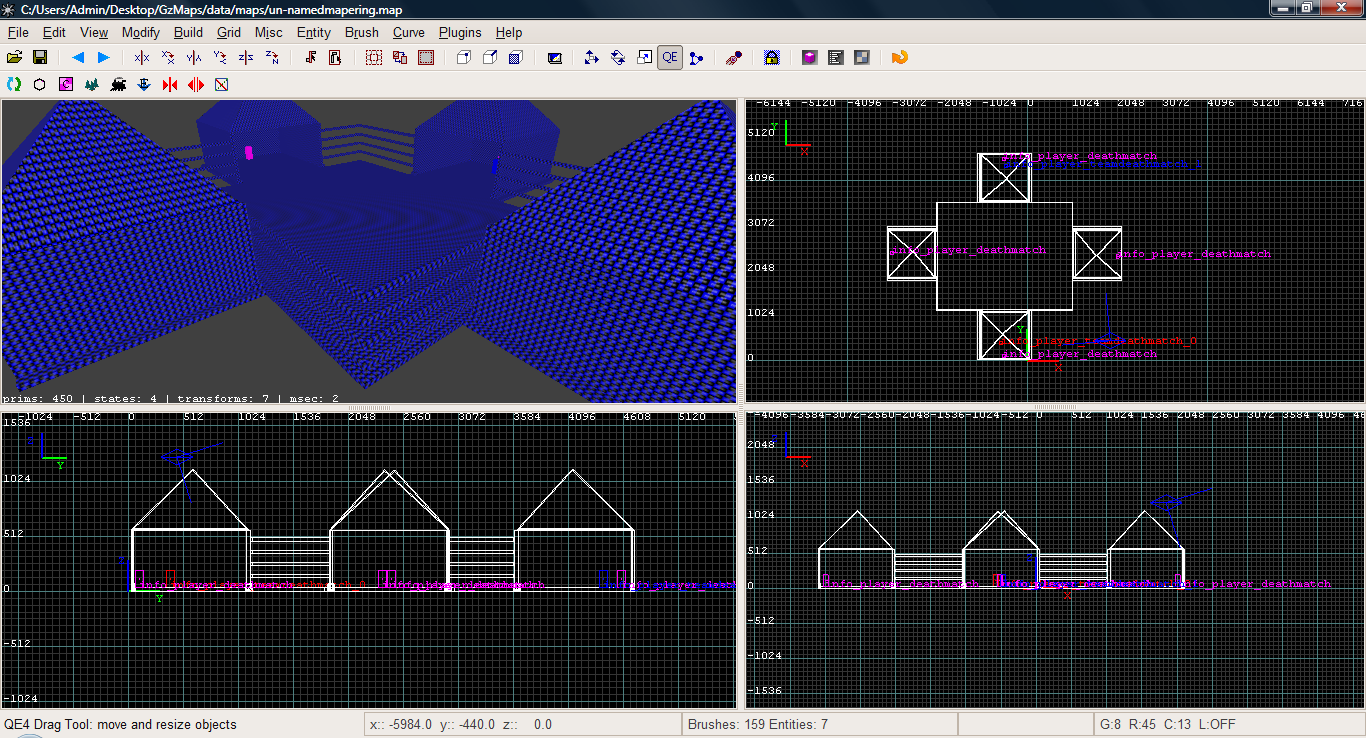This screenshot has height=738, width=1366.
Task: Toggle the QE resize tool
Action: (x=670, y=58)
